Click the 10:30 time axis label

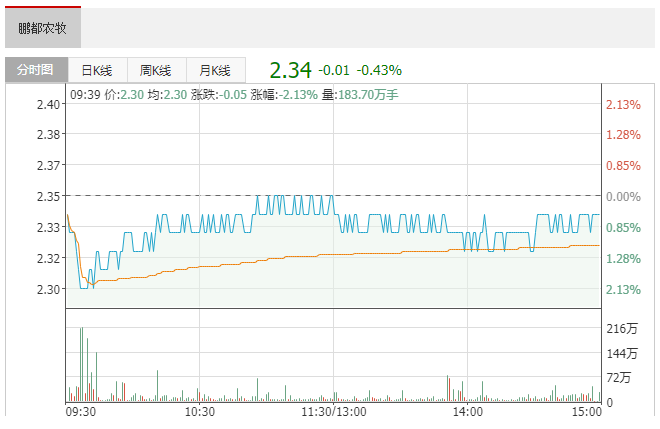pyautogui.click(x=200, y=411)
